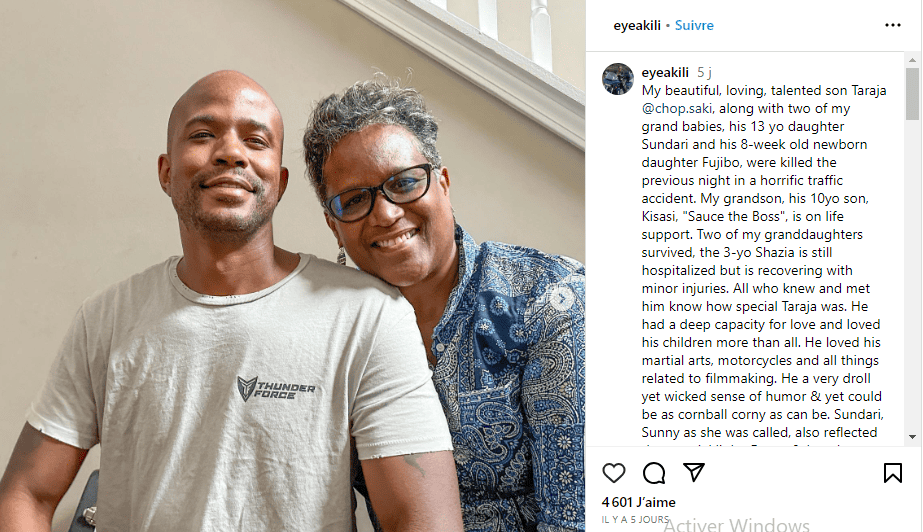Click the caption scrollbar down arrow
923x532 pixels.
(x=912, y=437)
